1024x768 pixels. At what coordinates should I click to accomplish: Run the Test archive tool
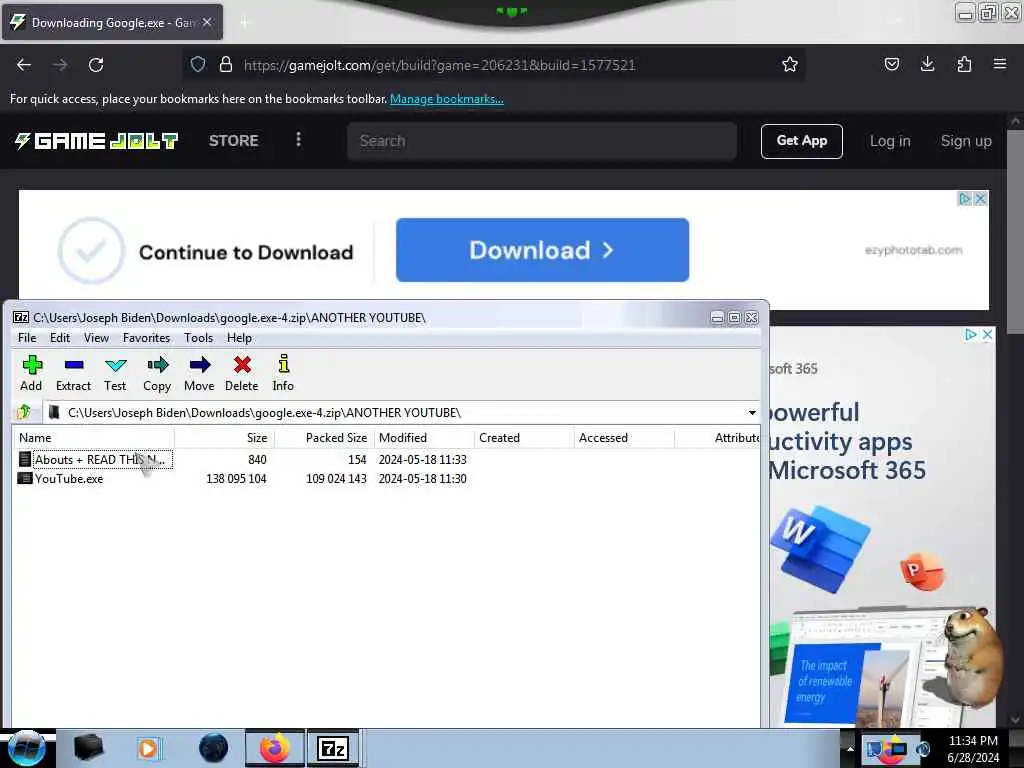(x=115, y=374)
